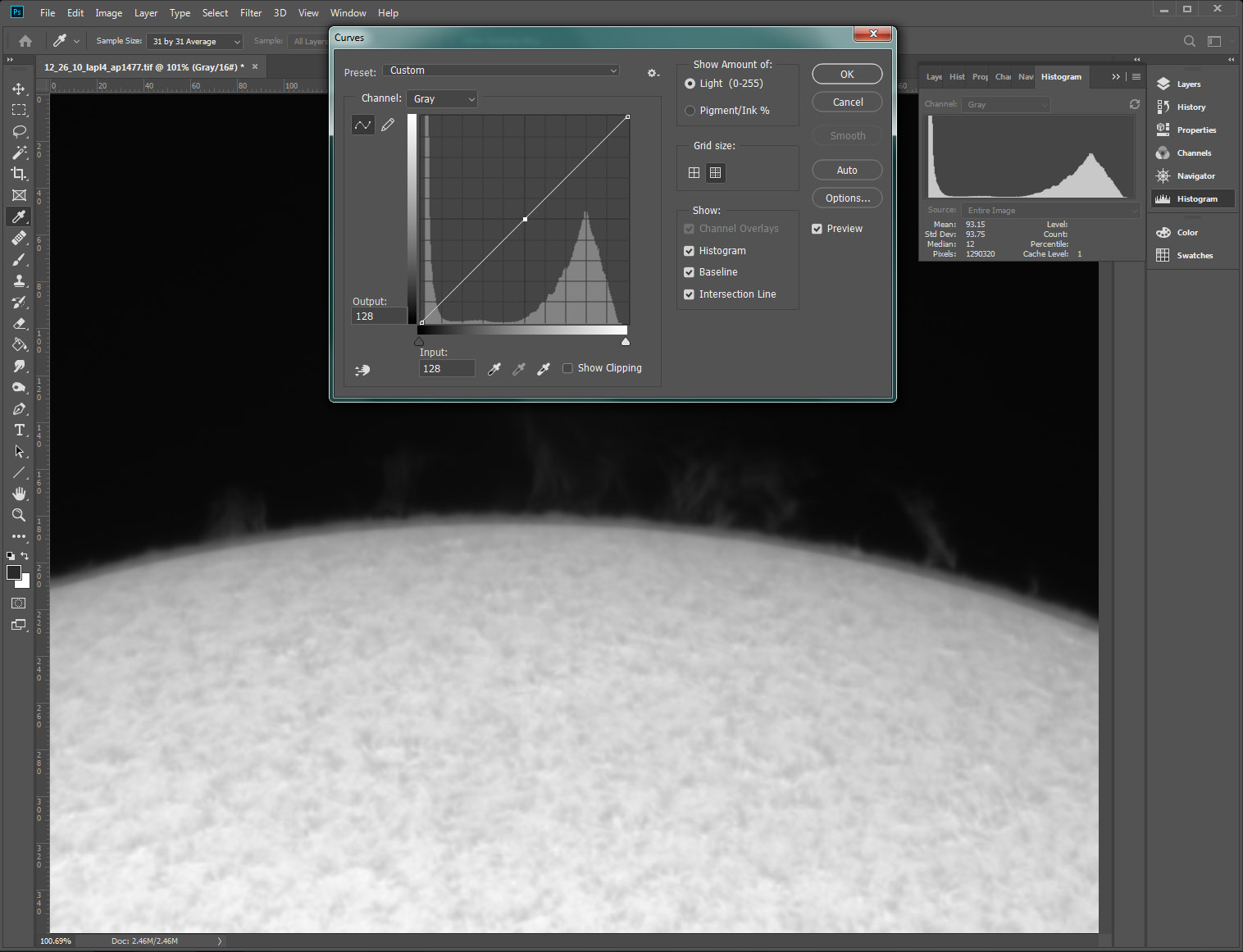
Task: Click Cancel in the Curves dialog
Action: 847,102
